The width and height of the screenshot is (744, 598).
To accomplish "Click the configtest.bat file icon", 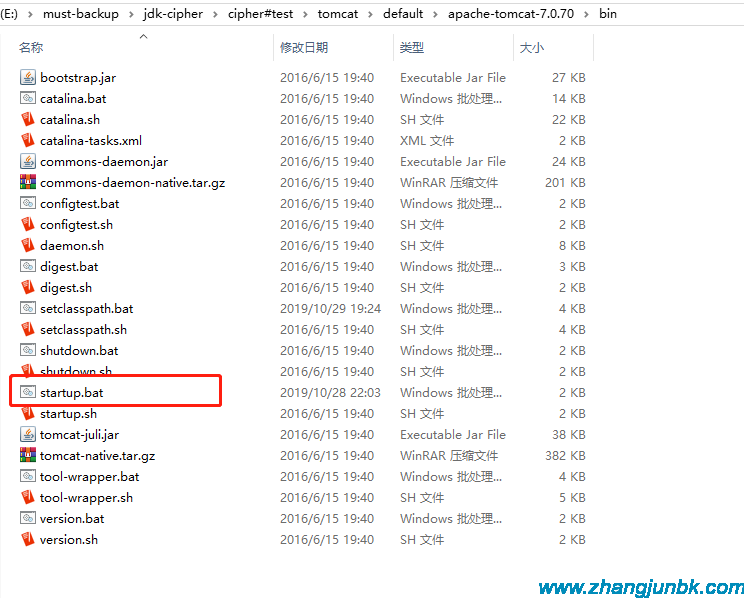I will (28, 203).
